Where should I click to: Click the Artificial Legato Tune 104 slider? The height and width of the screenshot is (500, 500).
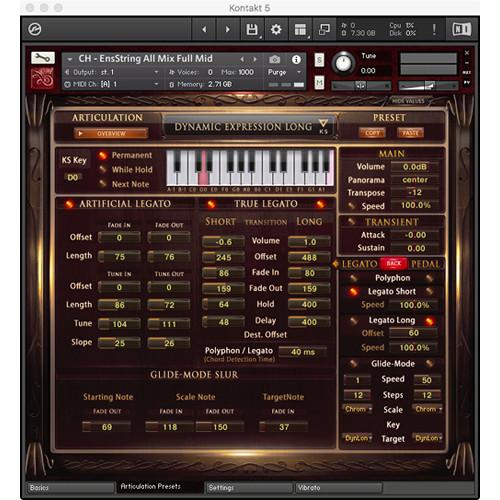(x=119, y=324)
